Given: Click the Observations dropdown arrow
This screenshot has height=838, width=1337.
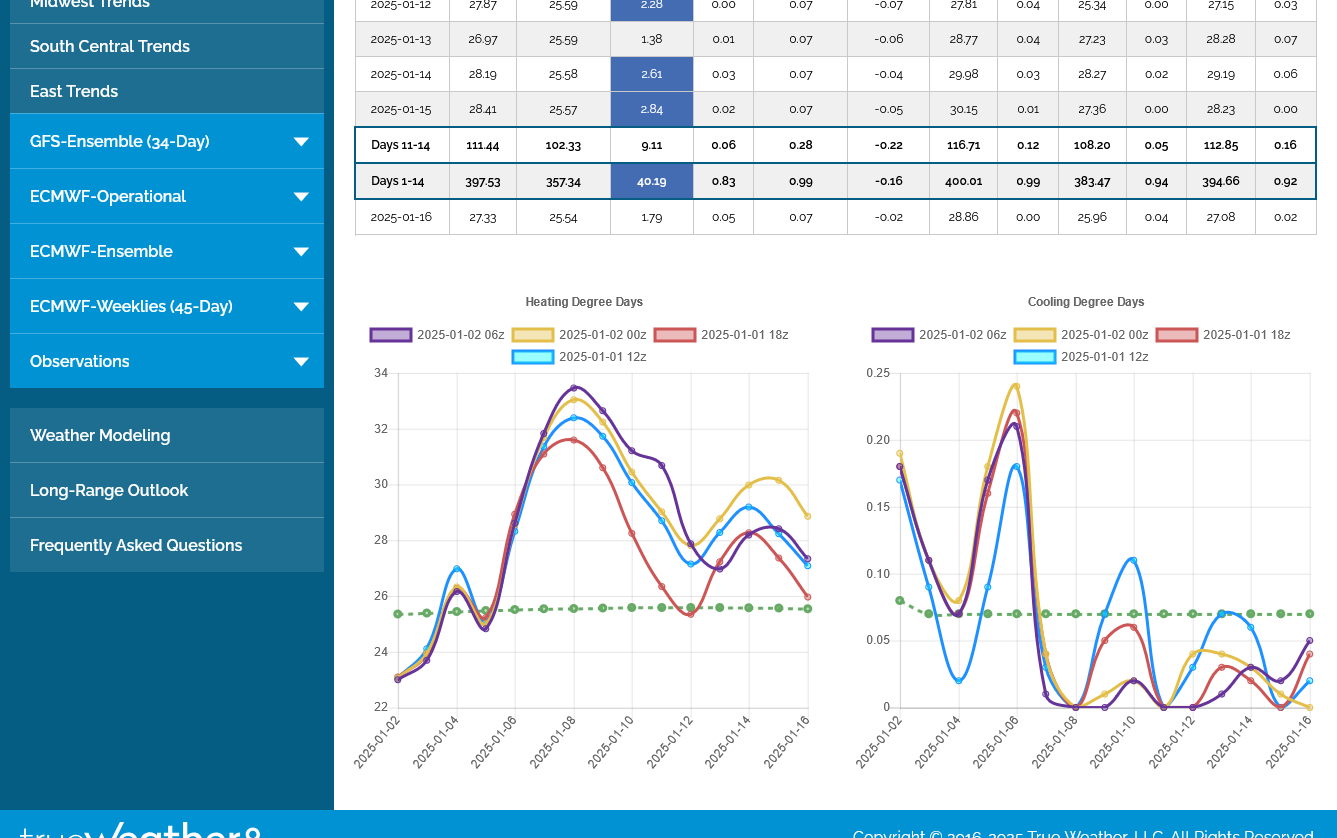Looking at the screenshot, I should [300, 362].
